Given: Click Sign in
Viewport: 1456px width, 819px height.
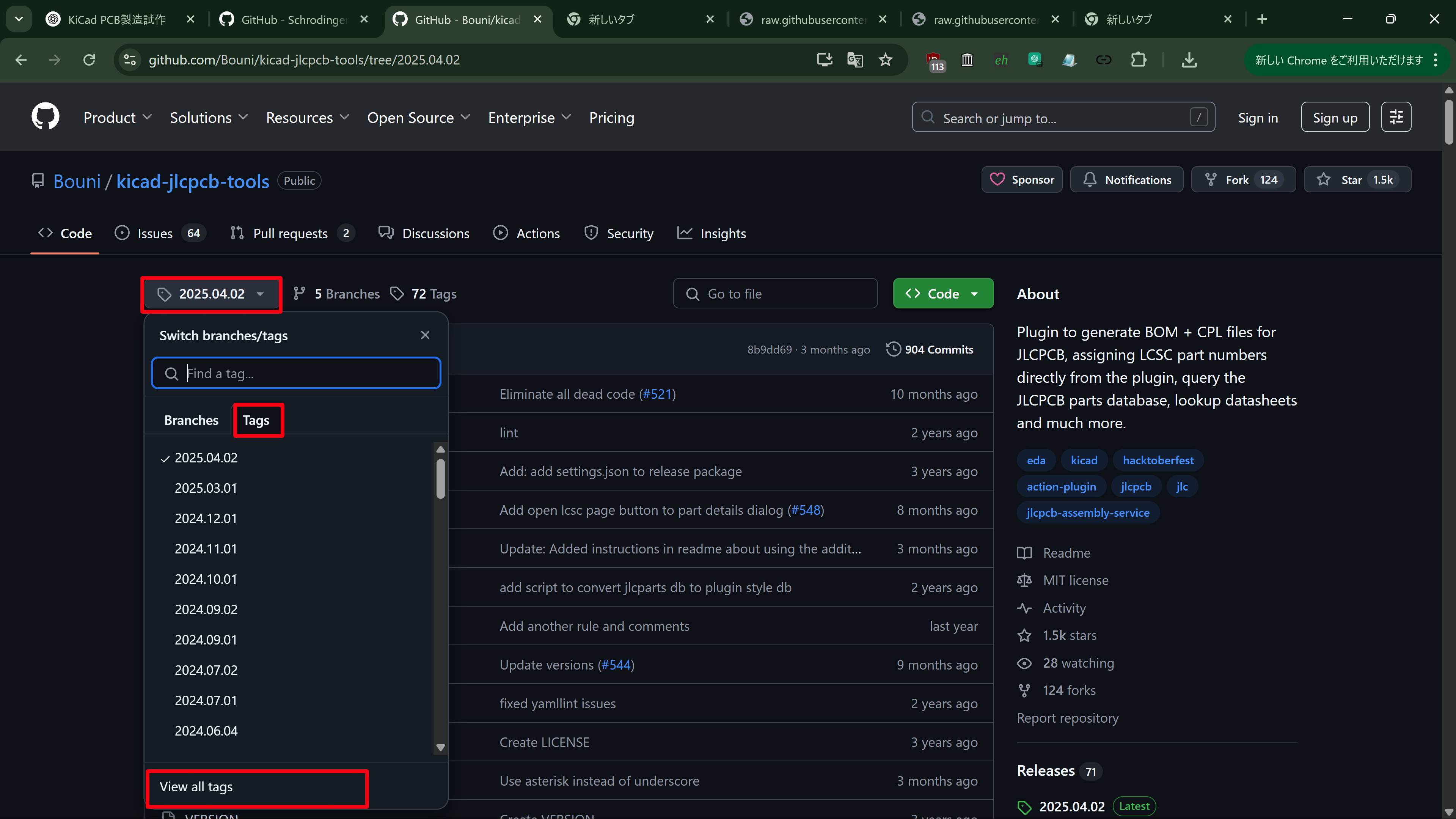Looking at the screenshot, I should click(1258, 118).
